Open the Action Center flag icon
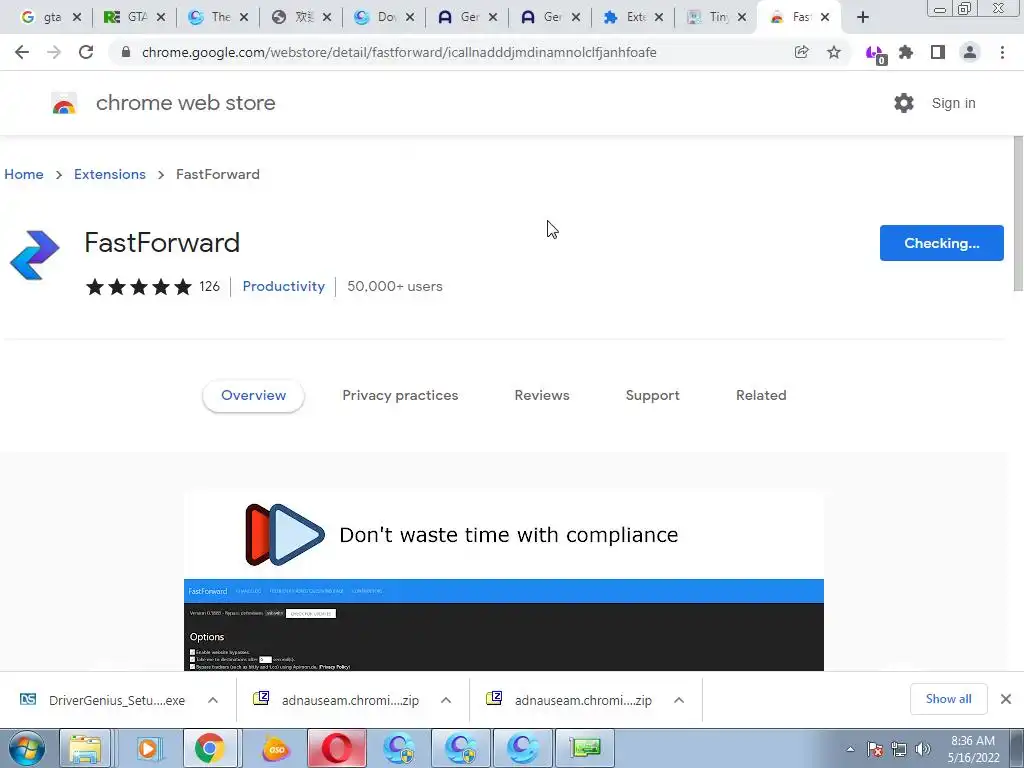The height and width of the screenshot is (768, 1024). point(875,749)
